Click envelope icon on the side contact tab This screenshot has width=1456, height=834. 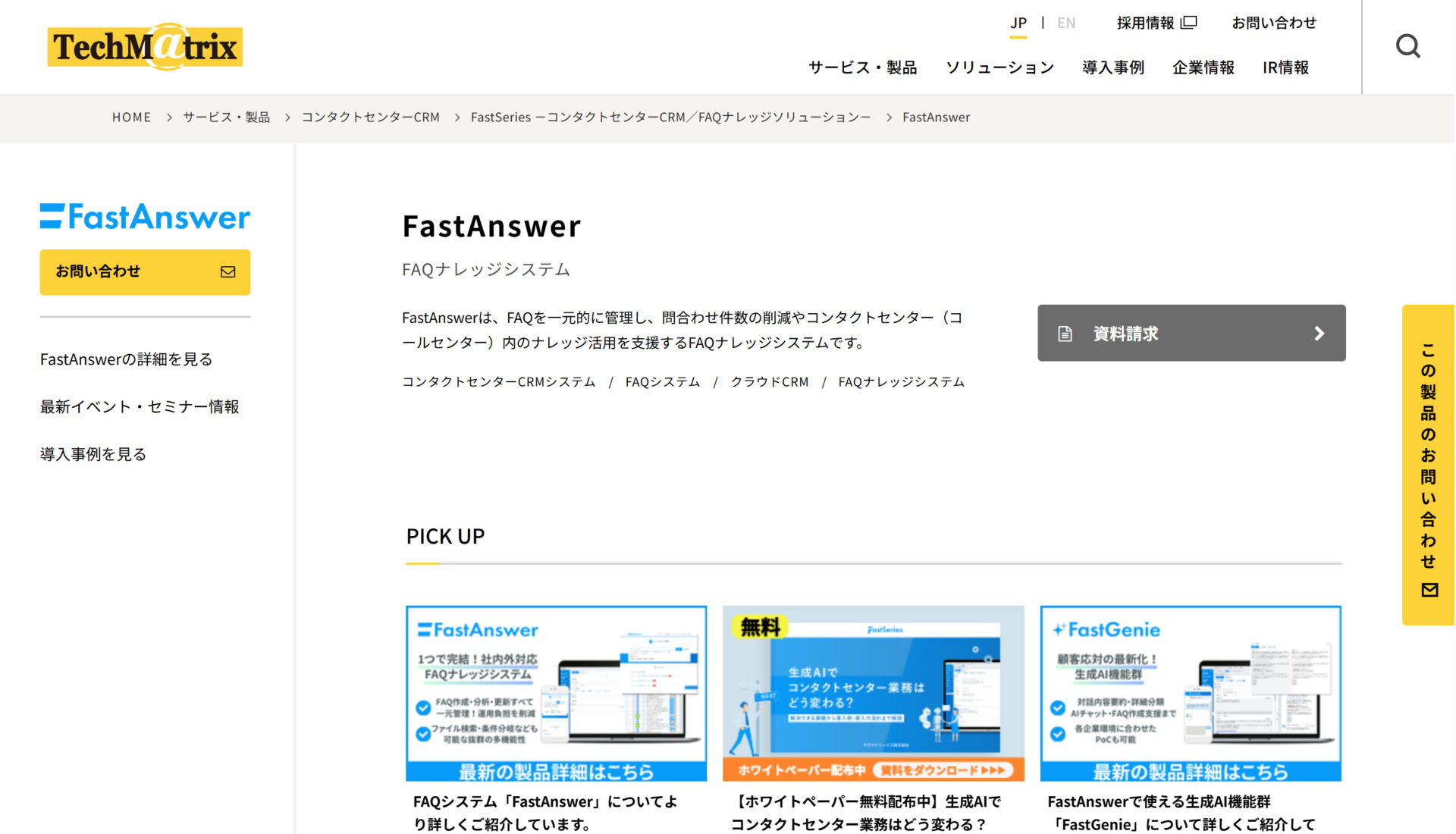point(1429,590)
